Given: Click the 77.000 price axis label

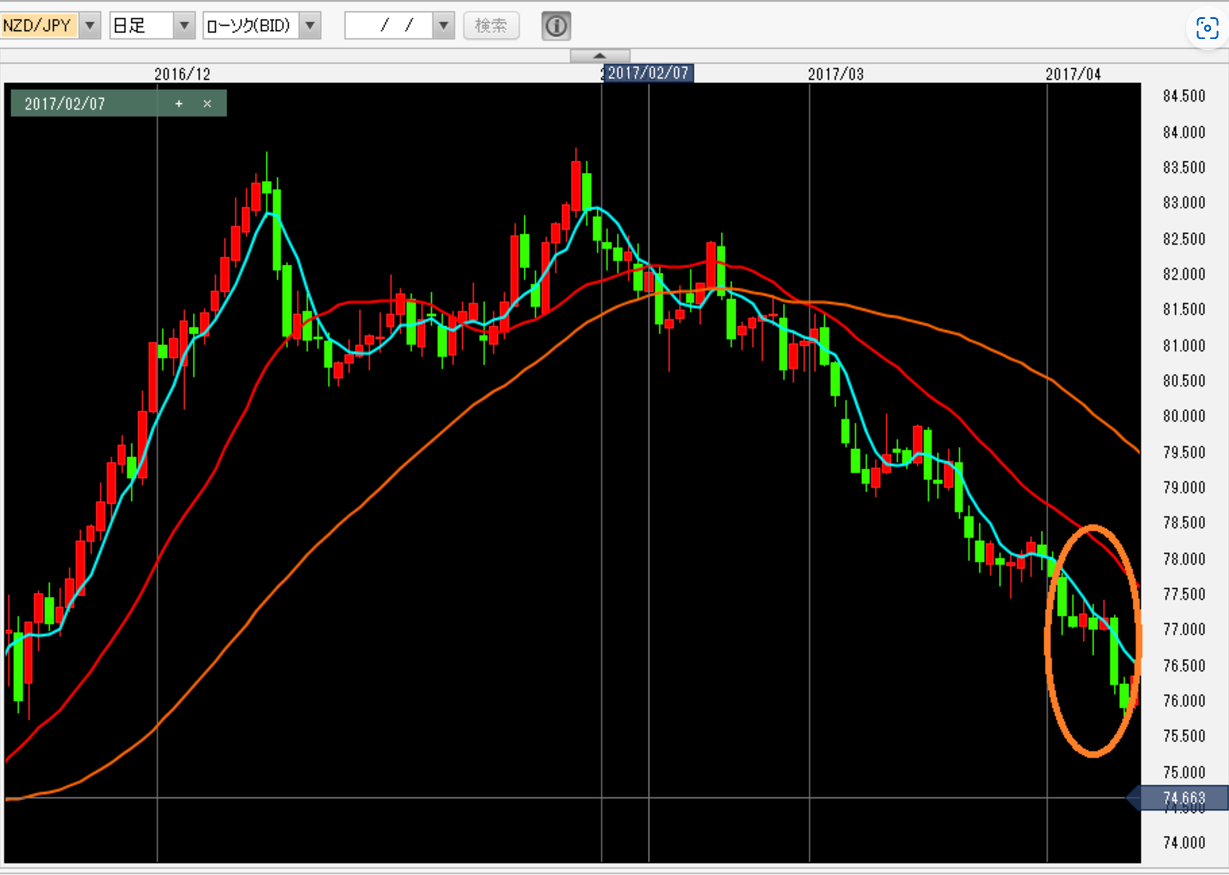Looking at the screenshot, I should pos(1183,629).
